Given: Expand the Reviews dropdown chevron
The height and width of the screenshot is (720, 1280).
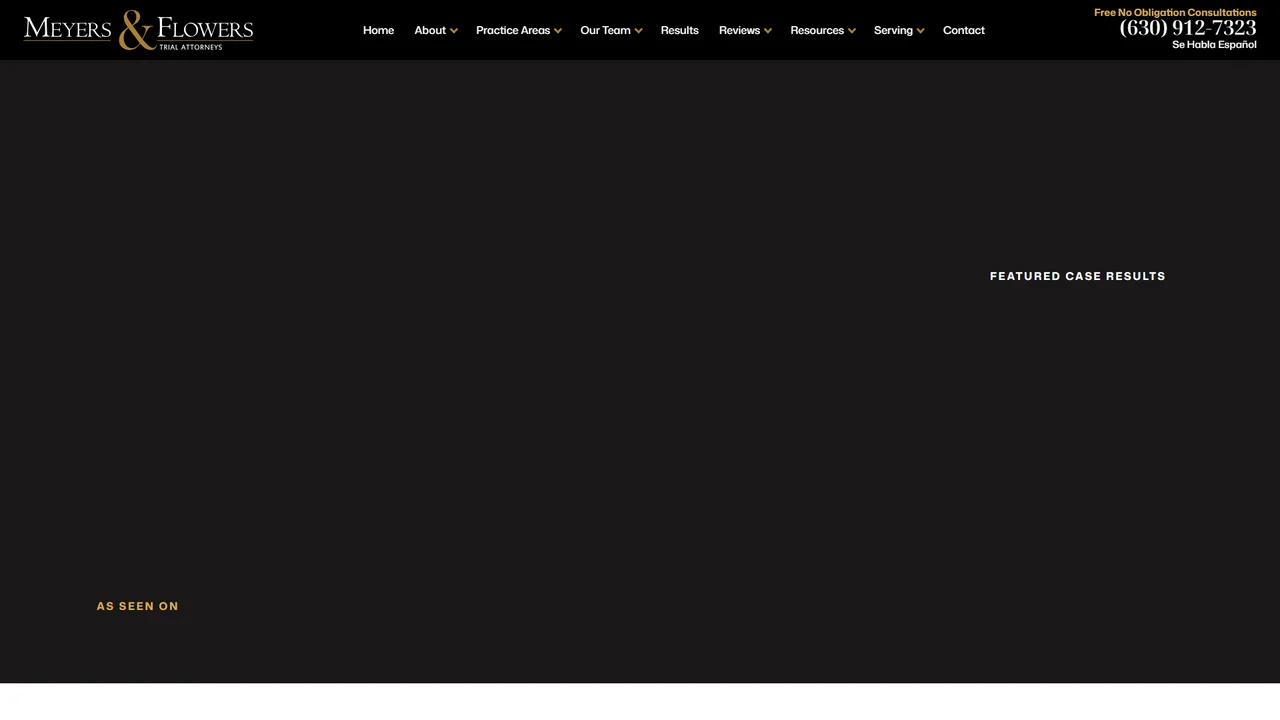Looking at the screenshot, I should tap(768, 31).
